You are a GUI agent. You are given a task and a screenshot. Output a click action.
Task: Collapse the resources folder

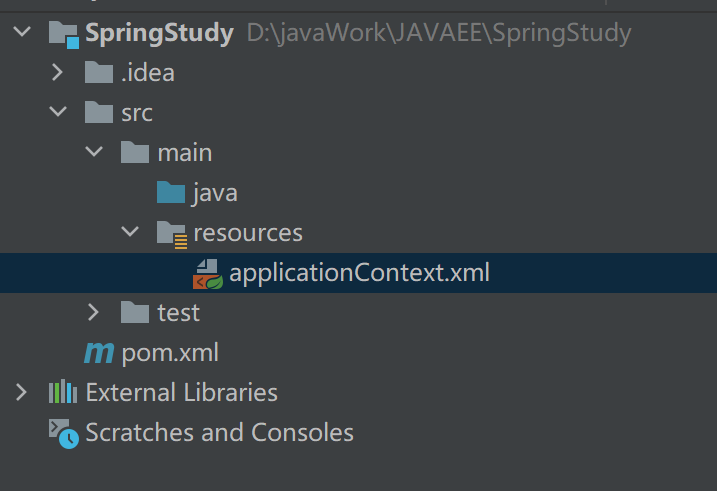pos(130,231)
